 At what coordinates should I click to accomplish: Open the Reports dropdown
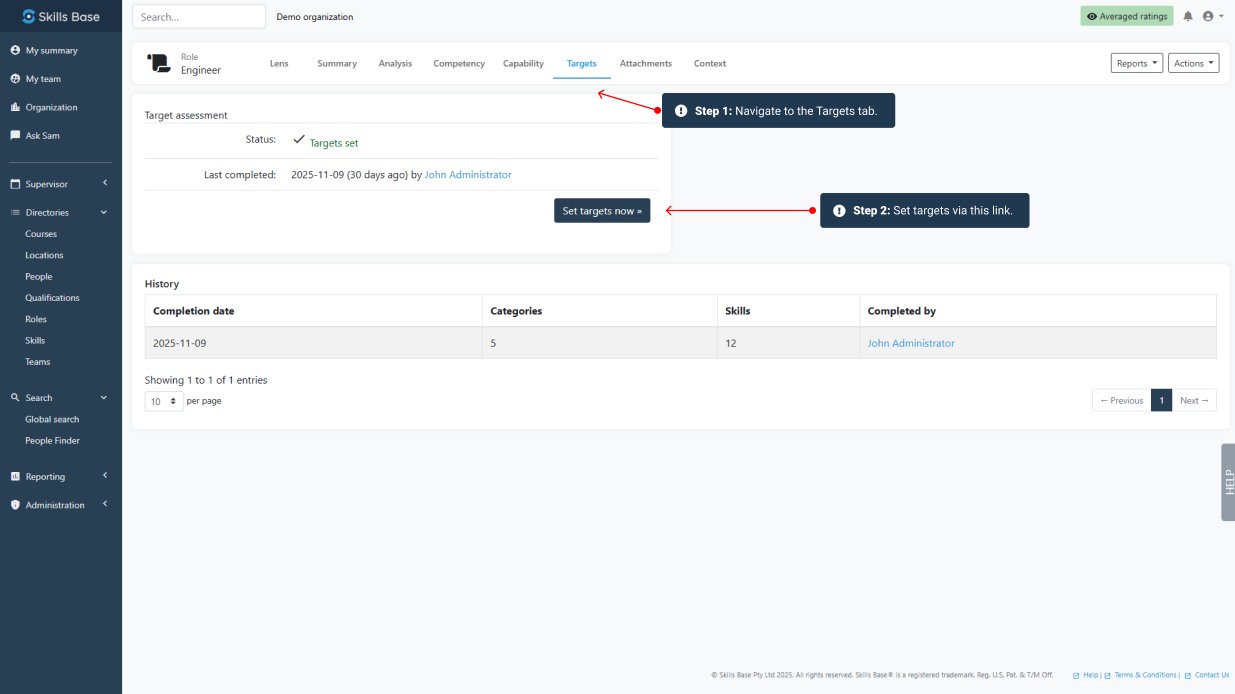pyautogui.click(x=1136, y=63)
